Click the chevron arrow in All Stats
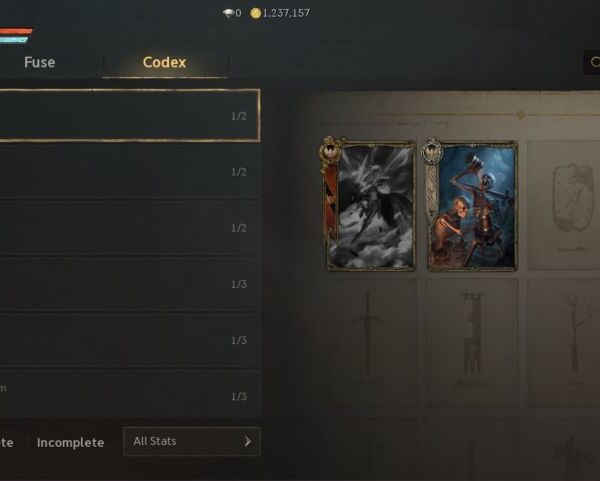 [x=248, y=442]
